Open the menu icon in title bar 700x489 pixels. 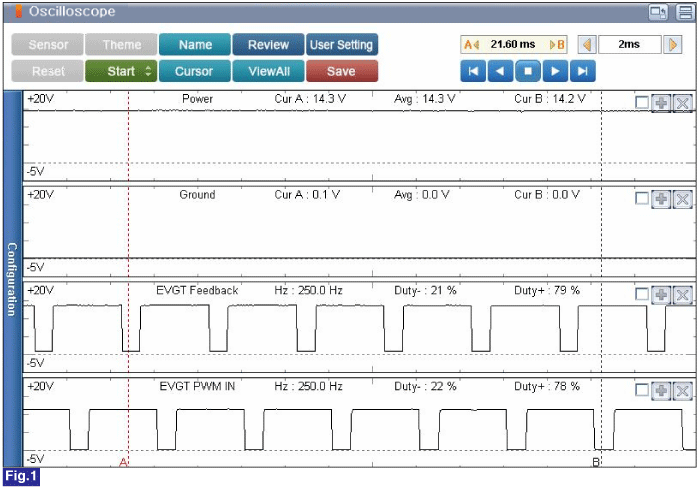685,12
